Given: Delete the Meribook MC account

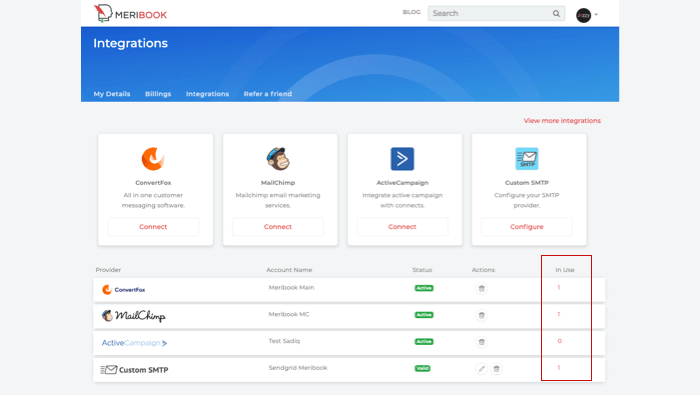Looking at the screenshot, I should point(481,315).
